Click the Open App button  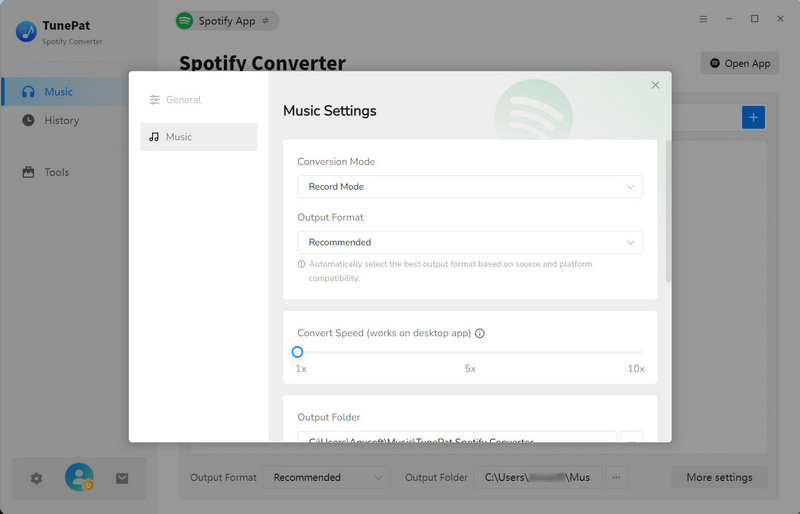(740, 63)
